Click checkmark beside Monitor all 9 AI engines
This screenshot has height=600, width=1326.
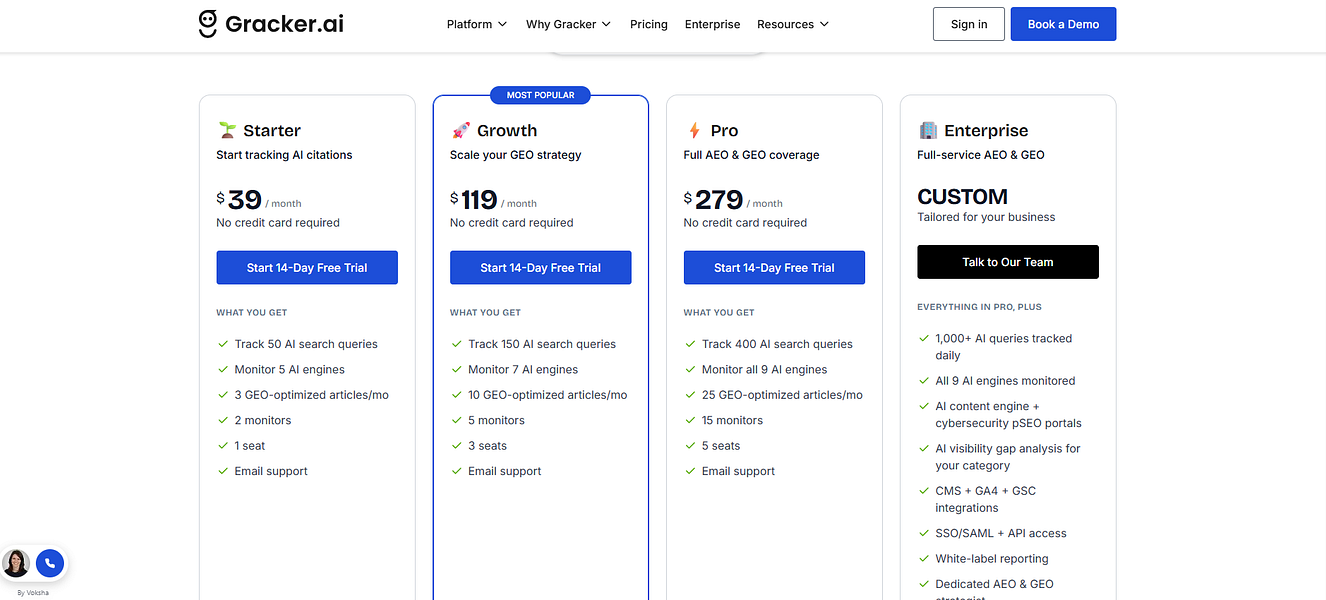pyautogui.click(x=691, y=369)
